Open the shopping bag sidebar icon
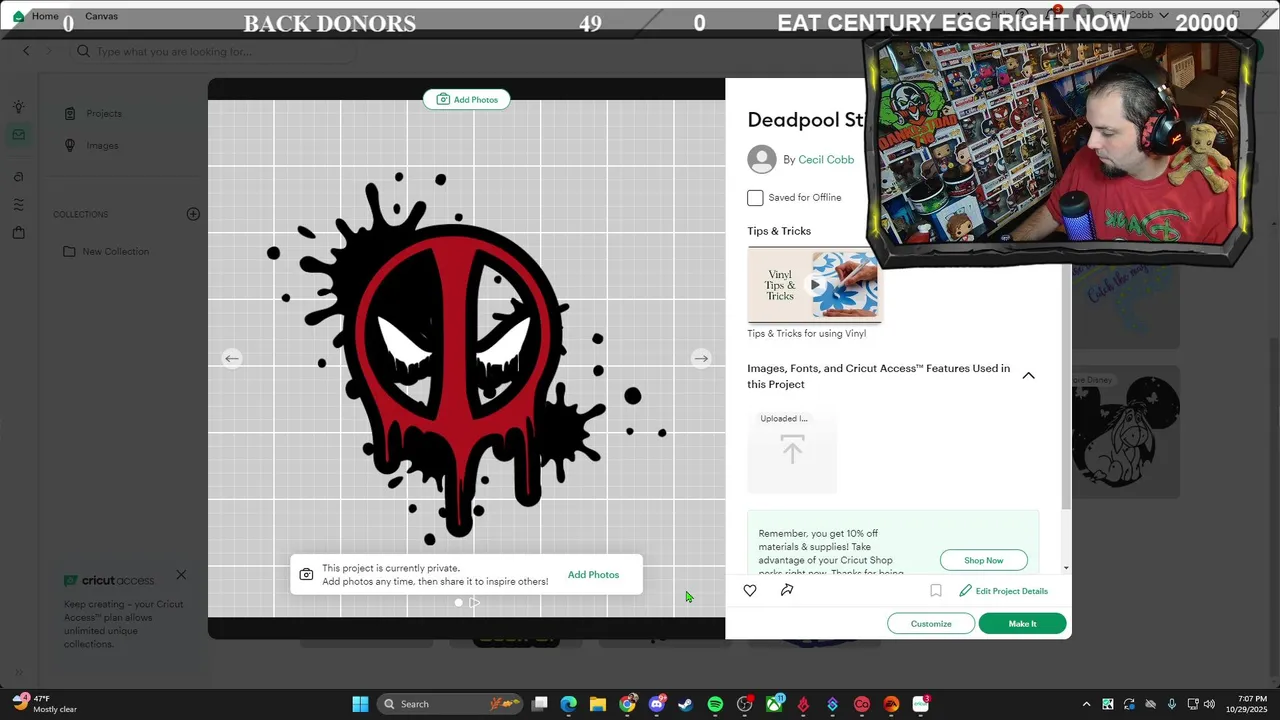 coord(18,233)
